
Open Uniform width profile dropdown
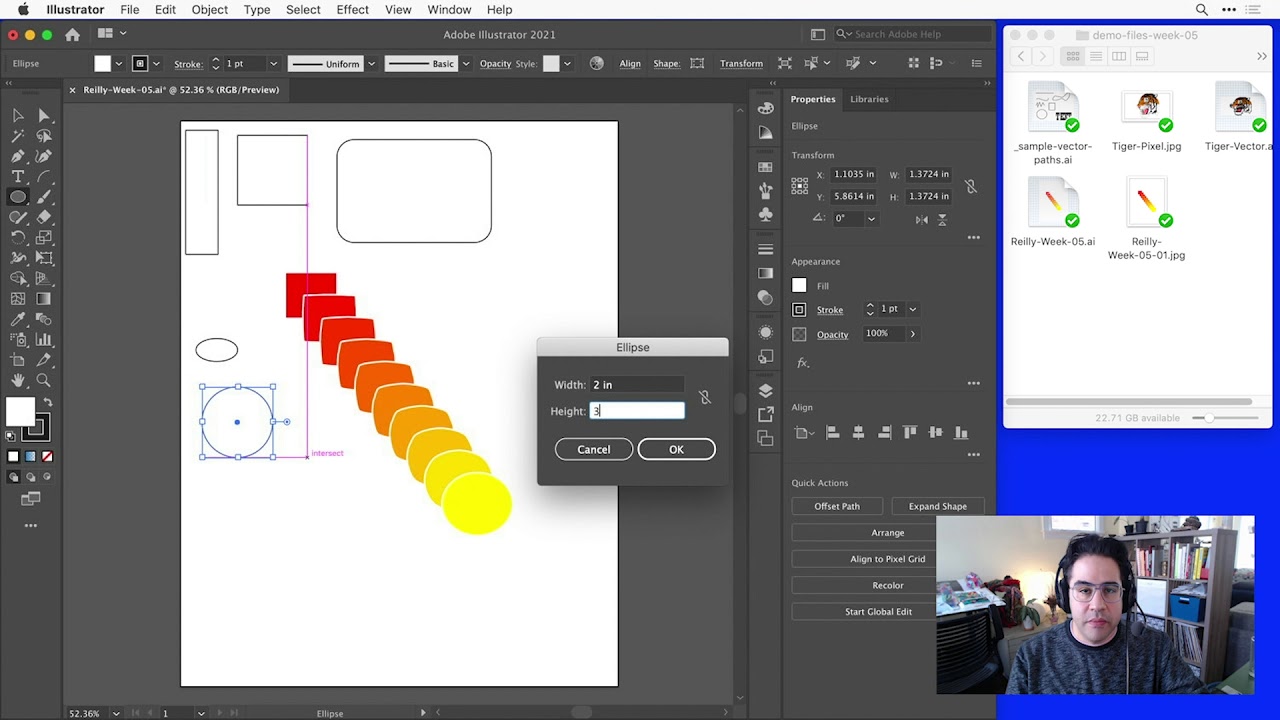tap(371, 64)
